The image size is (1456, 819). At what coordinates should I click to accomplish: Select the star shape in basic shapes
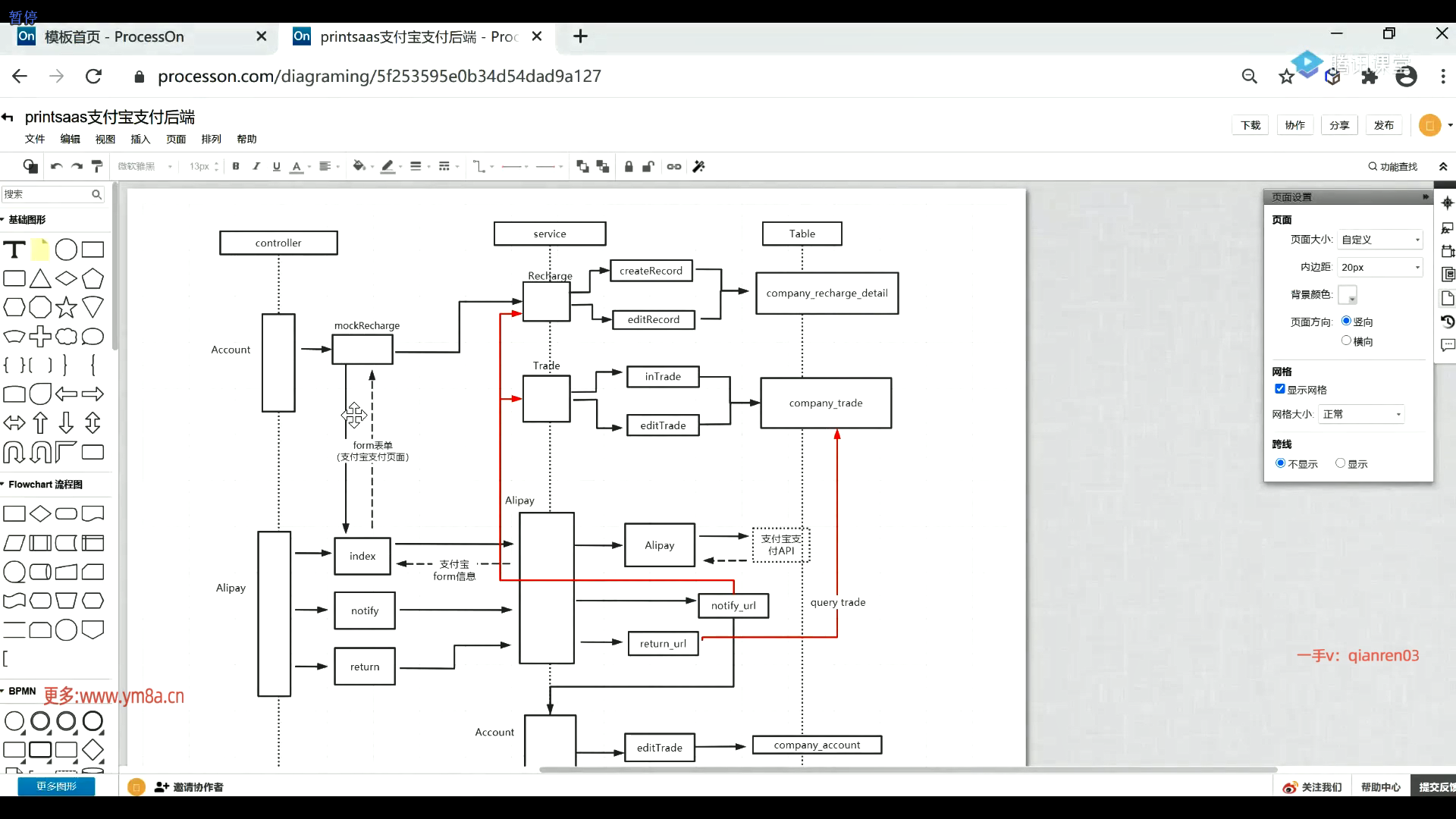66,307
